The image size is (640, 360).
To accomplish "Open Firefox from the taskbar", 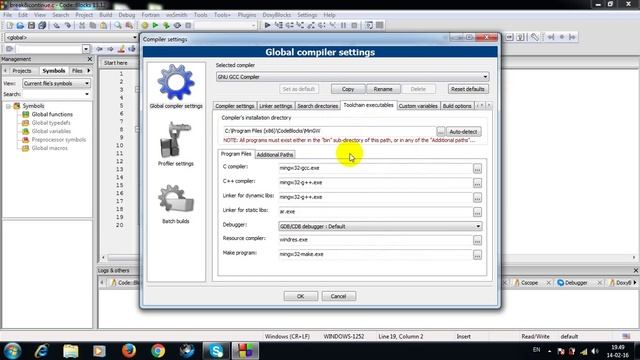I will tap(129, 351).
